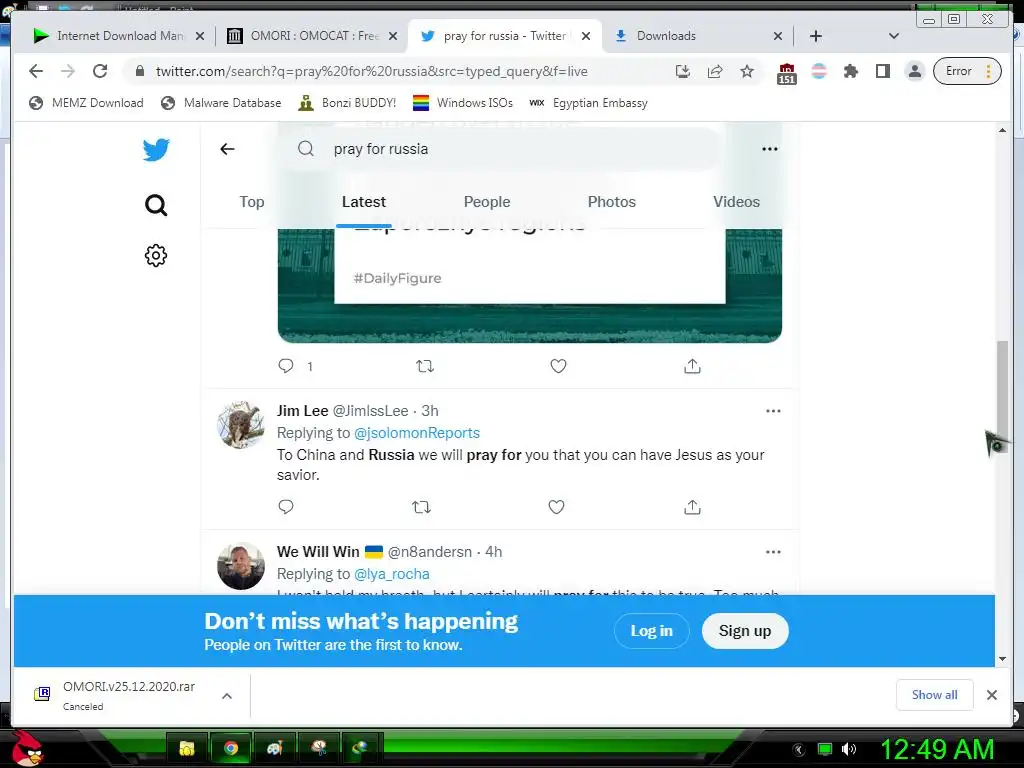1024x768 pixels.
Task: Open Twitter sidebar settings gear
Action: click(156, 255)
